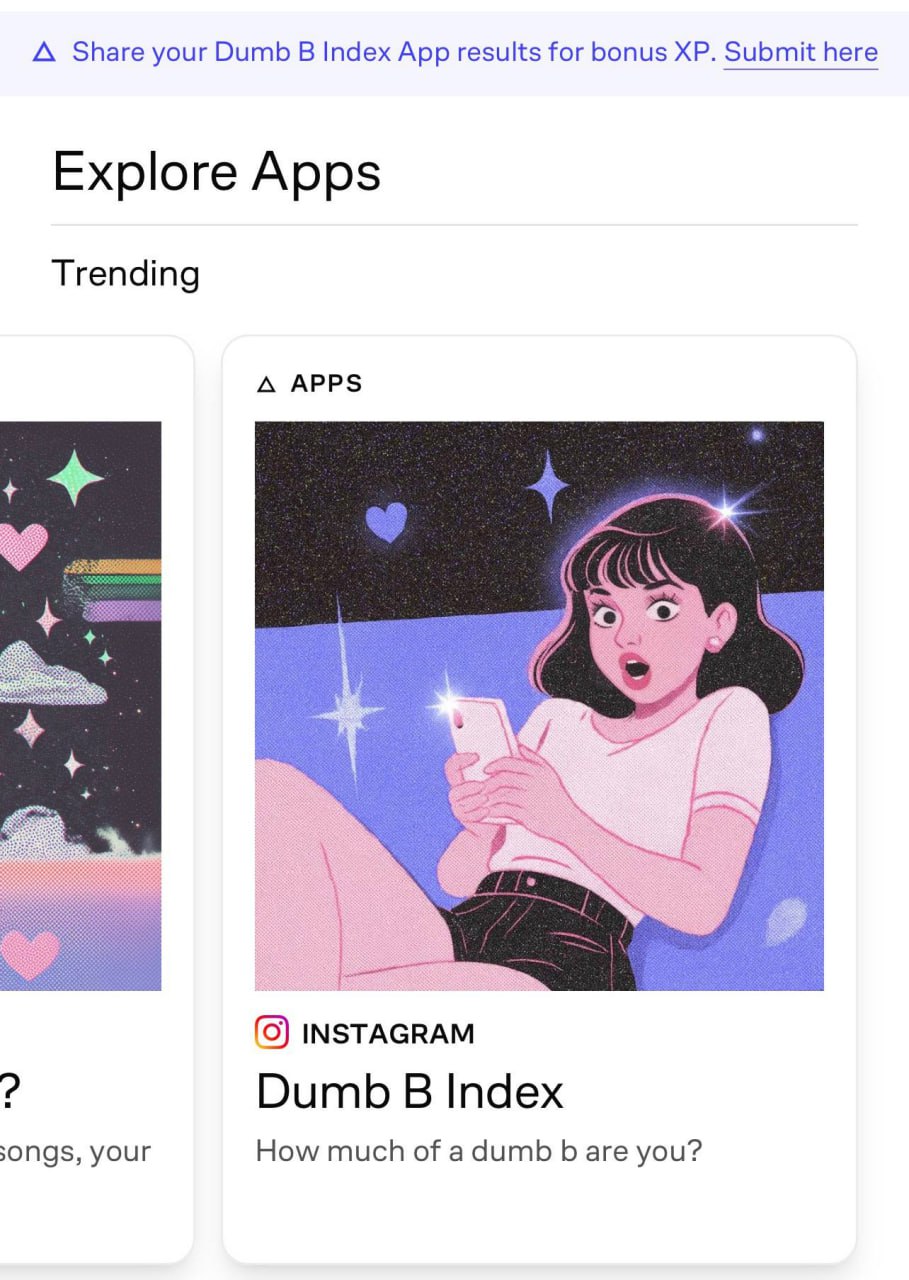
Task: Click the triangle icon beside APPS label
Action: [x=266, y=384]
